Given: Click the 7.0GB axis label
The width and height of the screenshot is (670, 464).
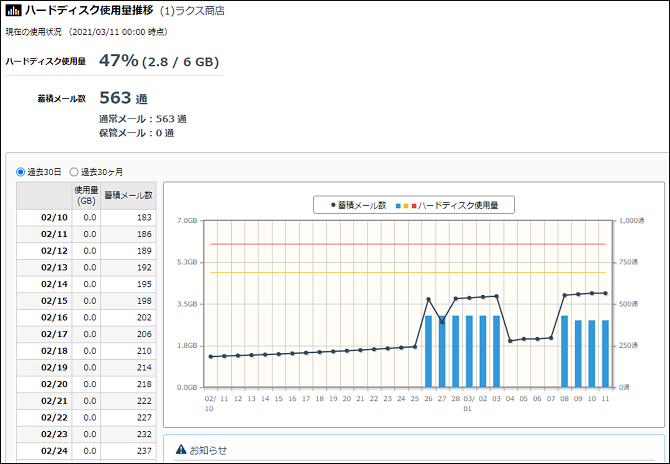Looking at the screenshot, I should pyautogui.click(x=187, y=220).
